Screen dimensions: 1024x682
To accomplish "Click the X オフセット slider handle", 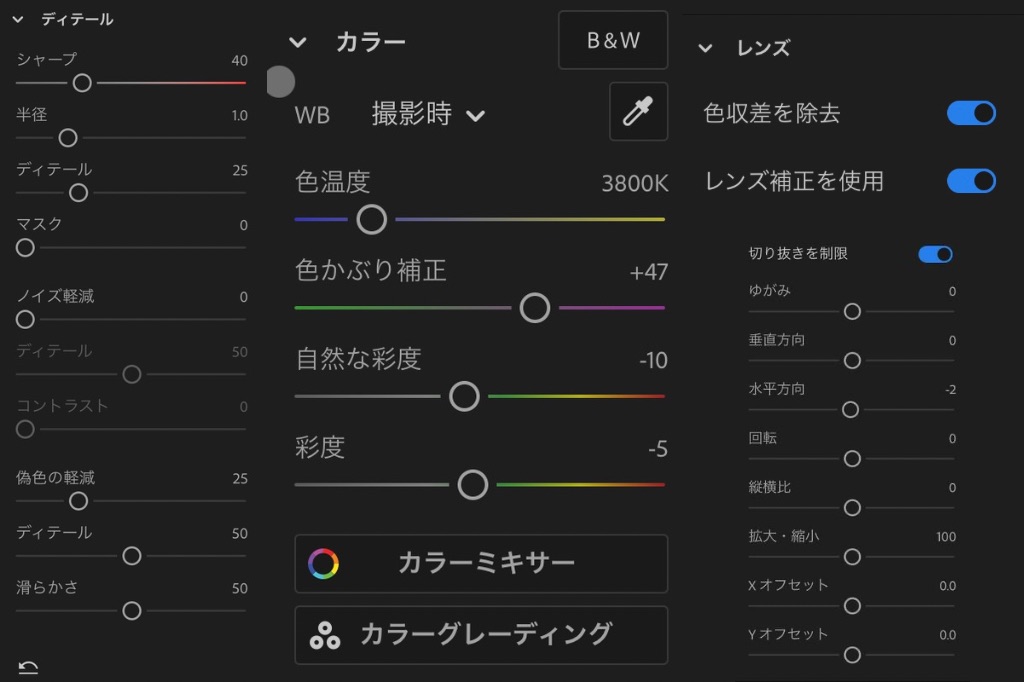I will (x=852, y=606).
